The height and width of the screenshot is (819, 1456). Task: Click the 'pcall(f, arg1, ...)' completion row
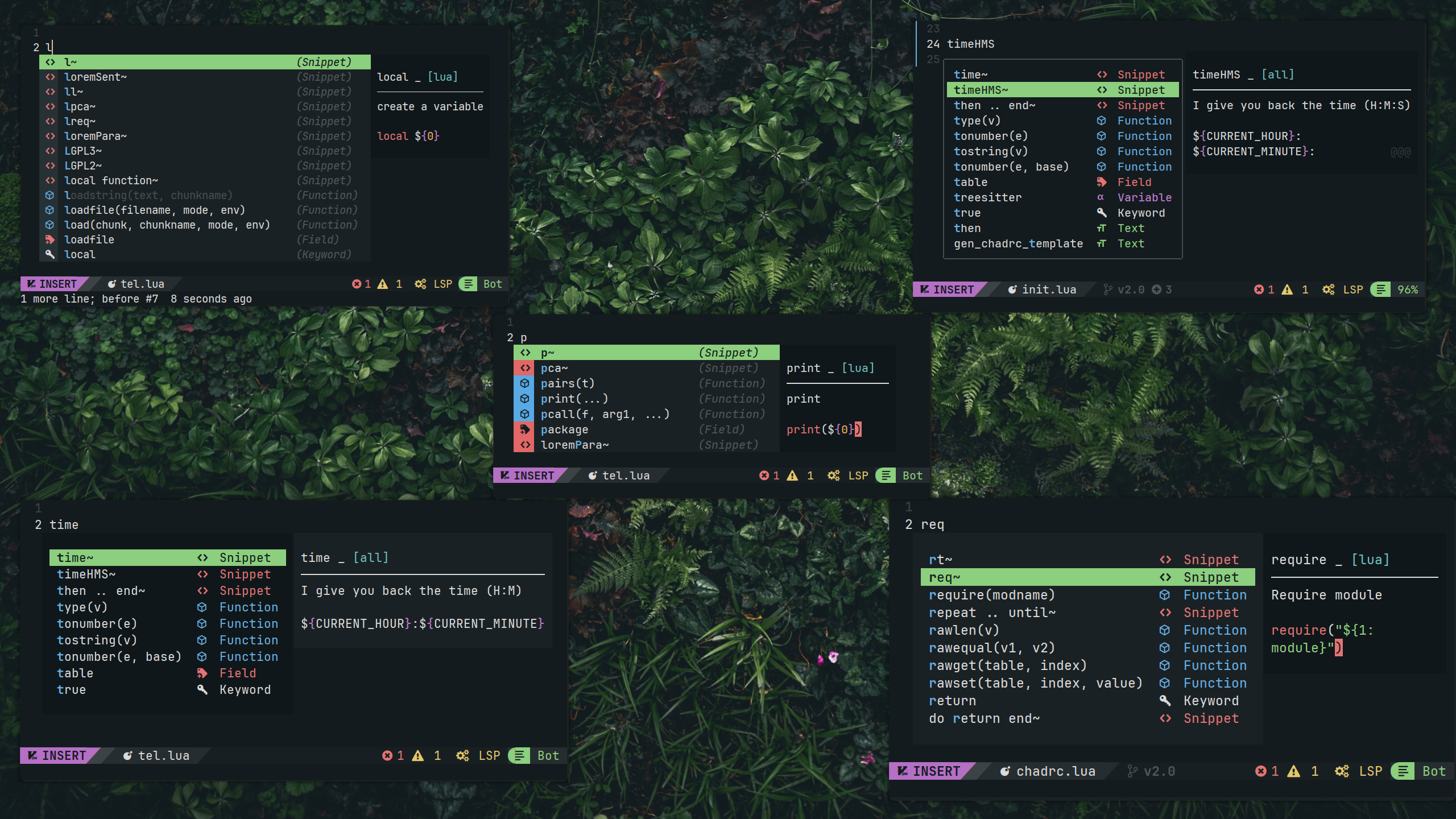[646, 414]
